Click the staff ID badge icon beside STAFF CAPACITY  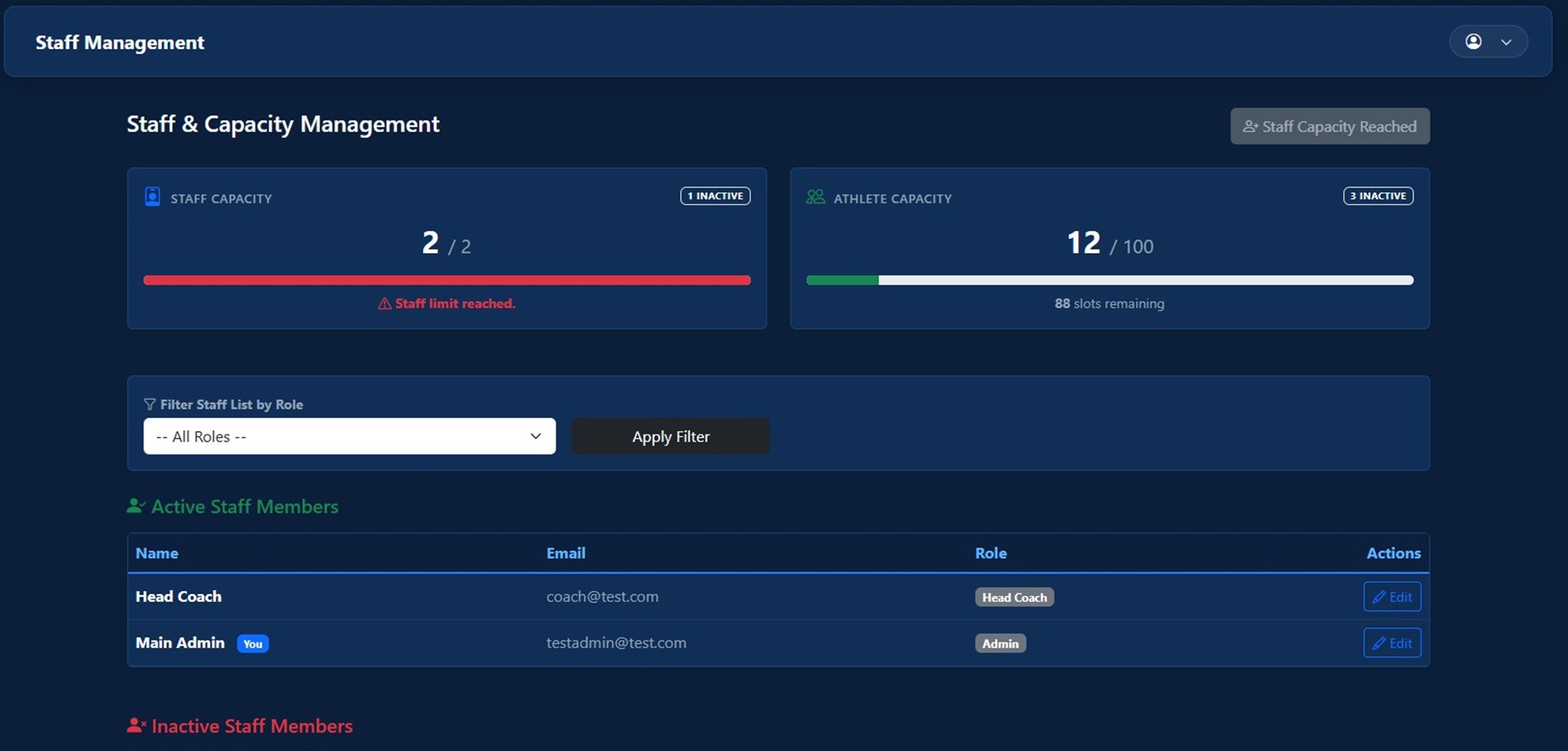tap(152, 197)
